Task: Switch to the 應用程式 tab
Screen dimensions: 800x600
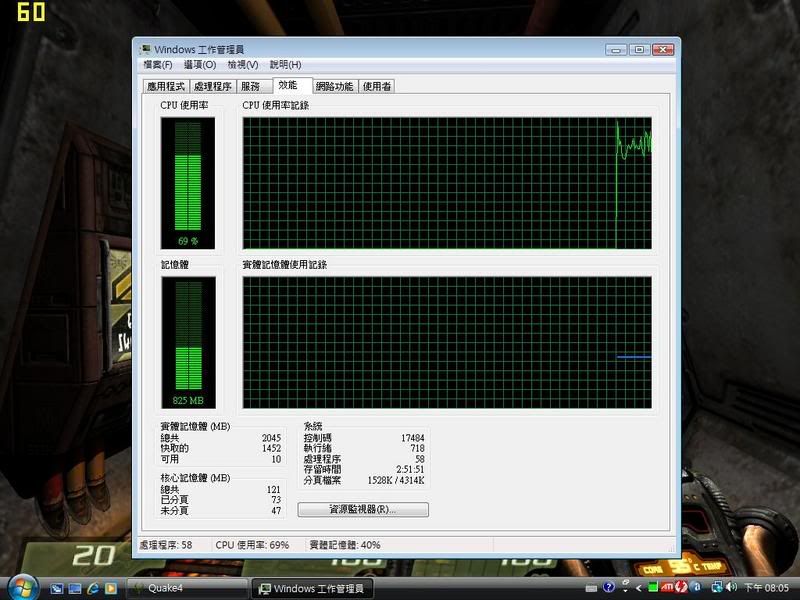Action: [165, 87]
